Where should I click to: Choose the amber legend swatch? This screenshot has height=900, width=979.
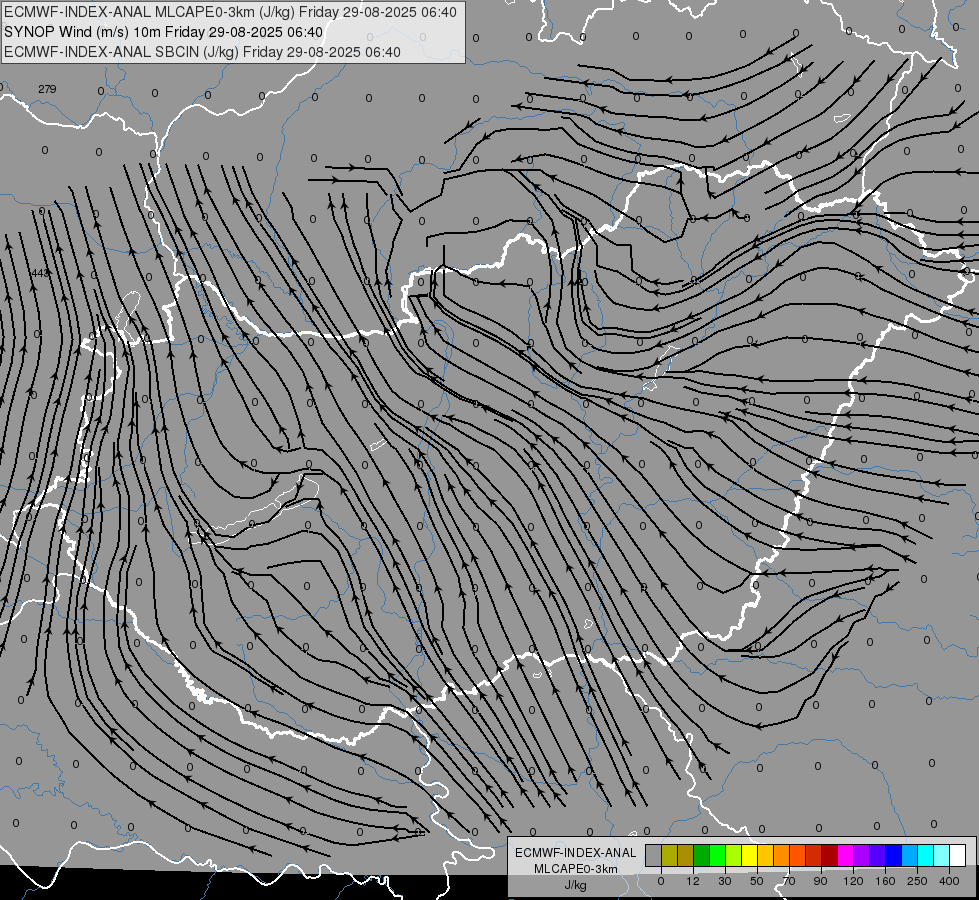coord(765,855)
